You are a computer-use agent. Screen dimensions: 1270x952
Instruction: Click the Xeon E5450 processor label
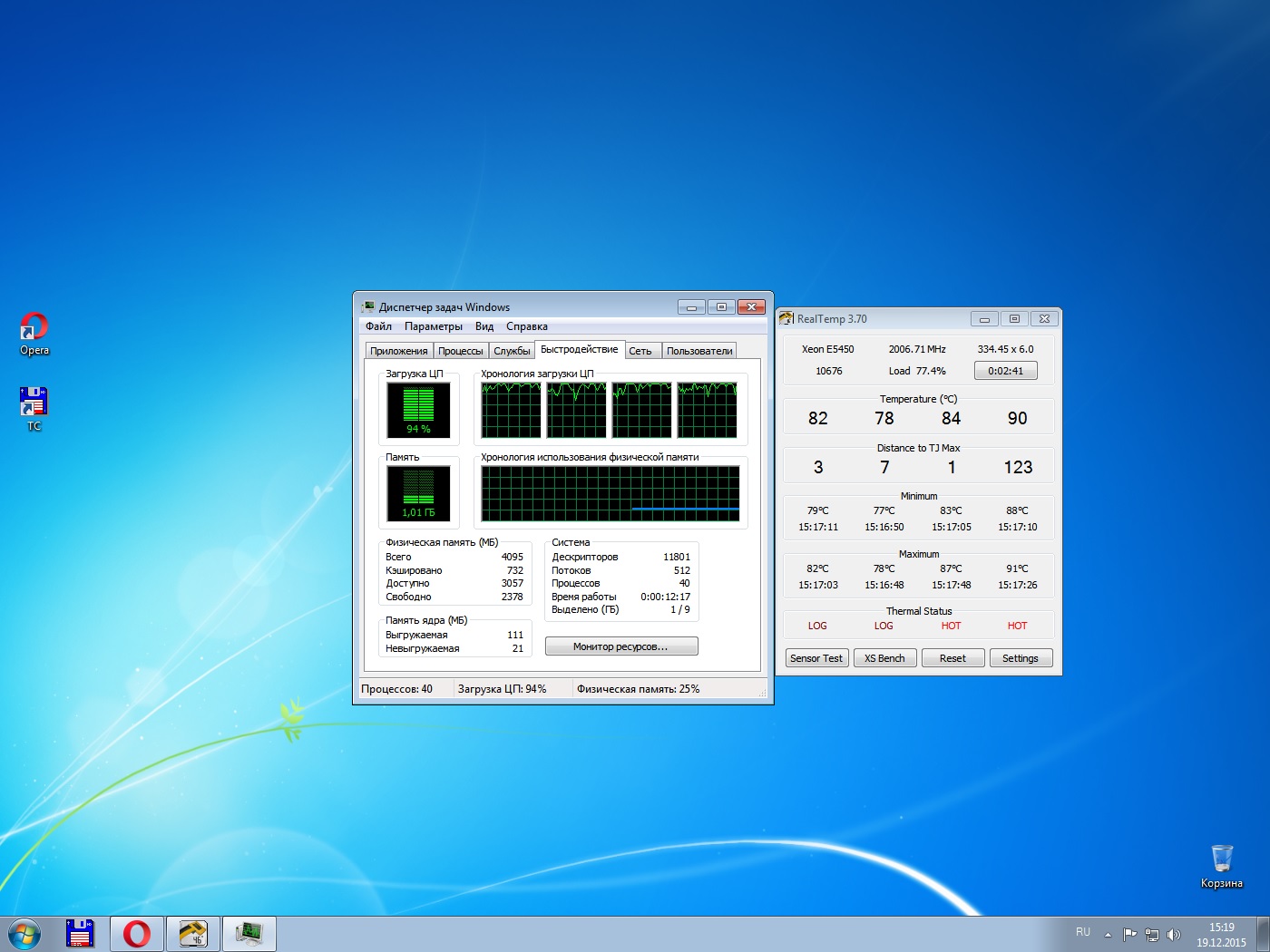coord(828,349)
